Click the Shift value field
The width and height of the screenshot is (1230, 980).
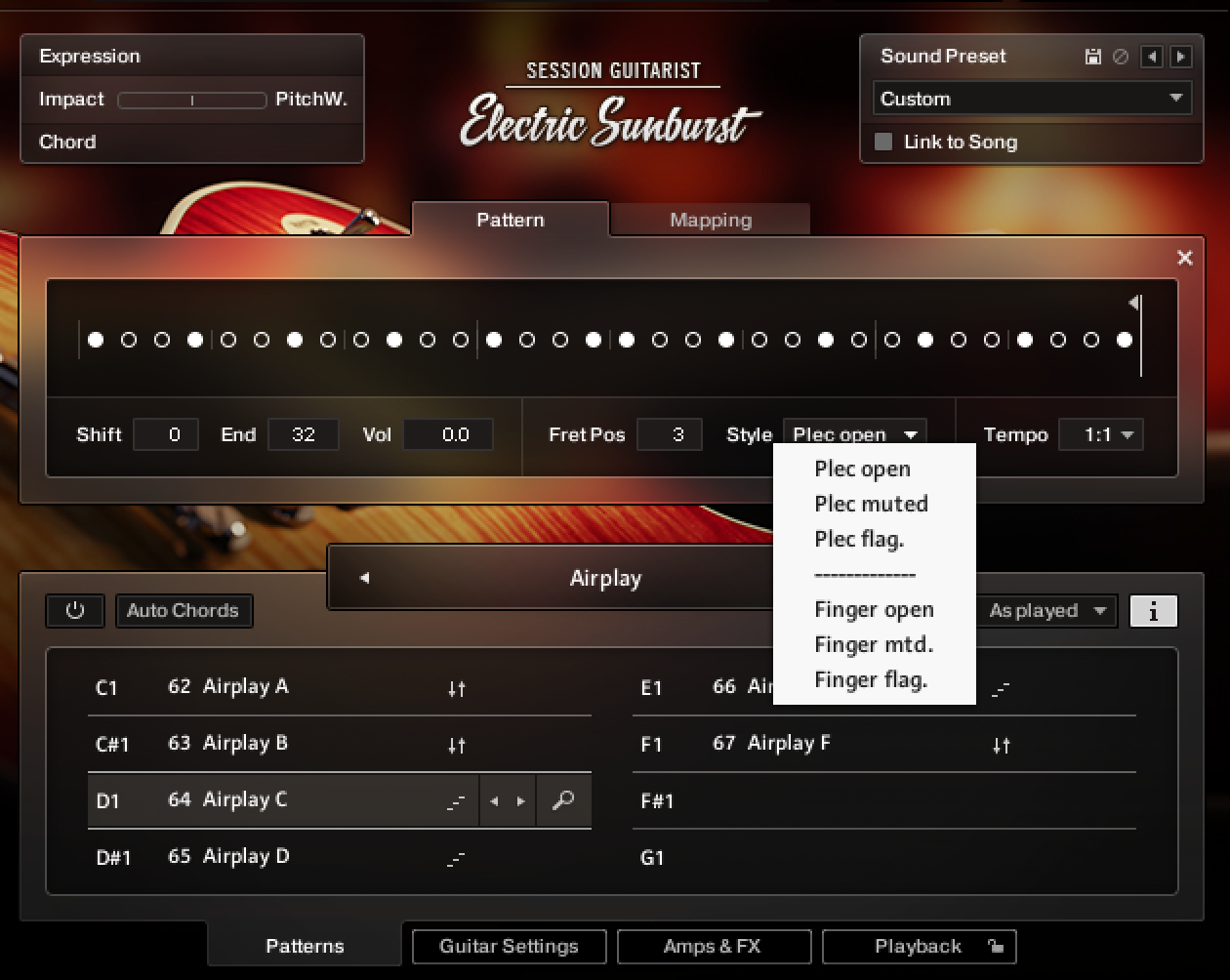click(166, 434)
